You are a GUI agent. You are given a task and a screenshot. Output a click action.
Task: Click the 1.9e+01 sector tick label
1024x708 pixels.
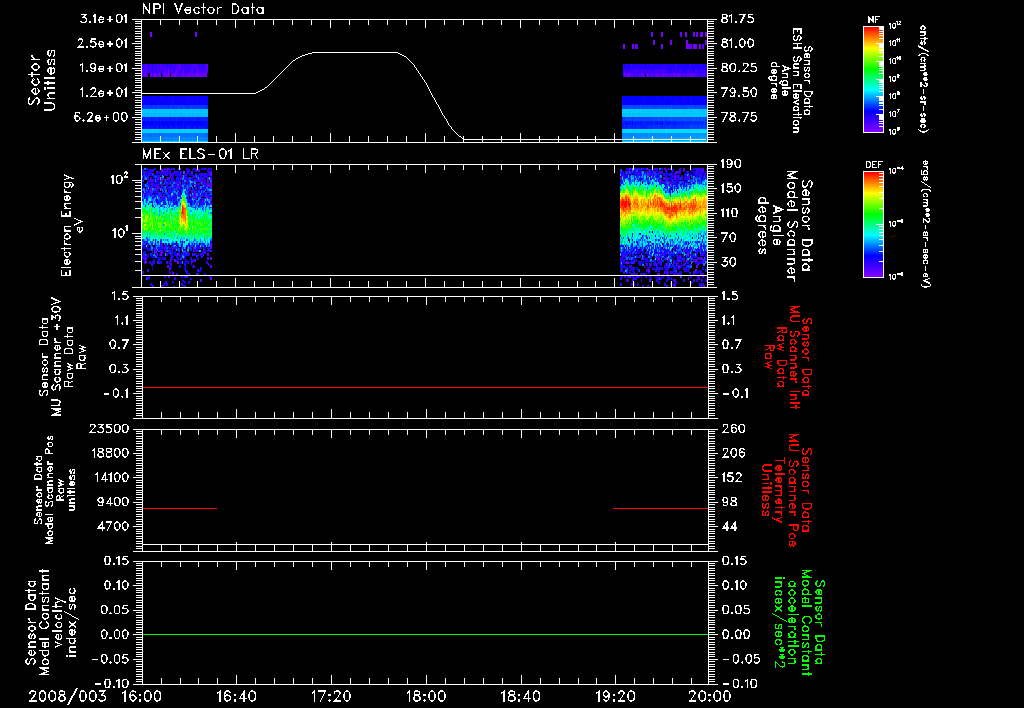click(x=103, y=68)
